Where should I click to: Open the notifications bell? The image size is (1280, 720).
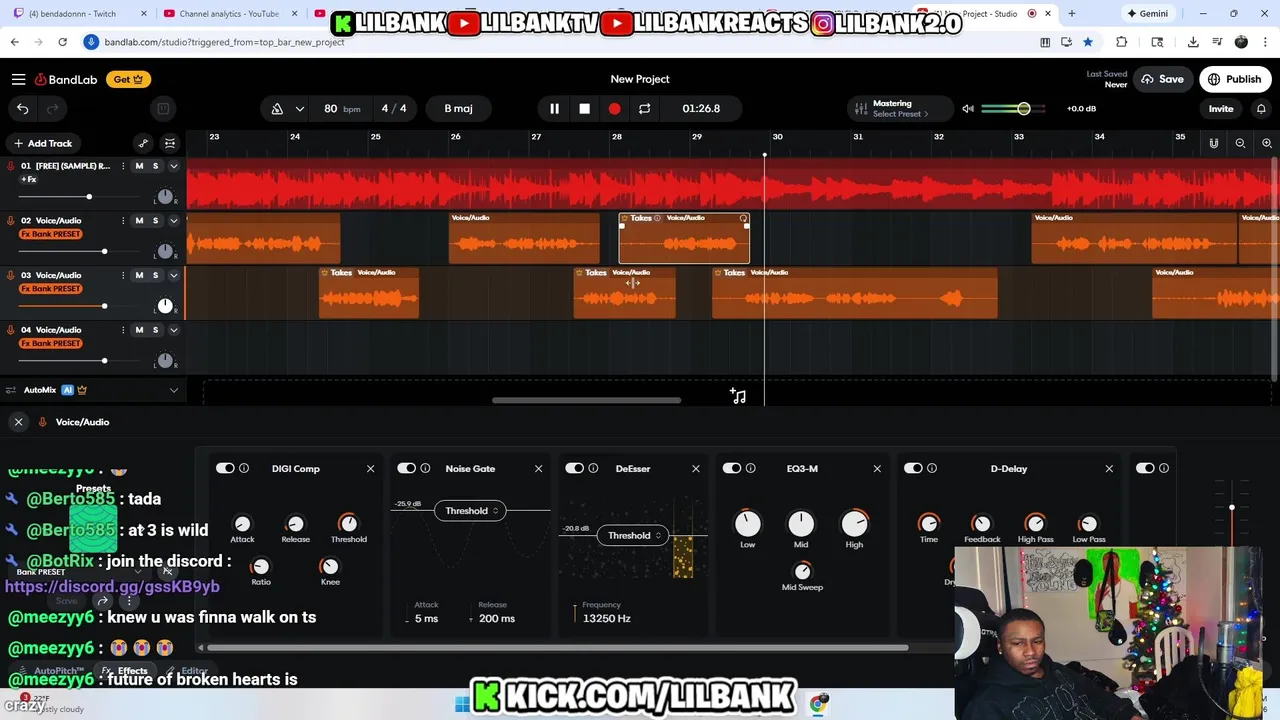[x=1261, y=108]
